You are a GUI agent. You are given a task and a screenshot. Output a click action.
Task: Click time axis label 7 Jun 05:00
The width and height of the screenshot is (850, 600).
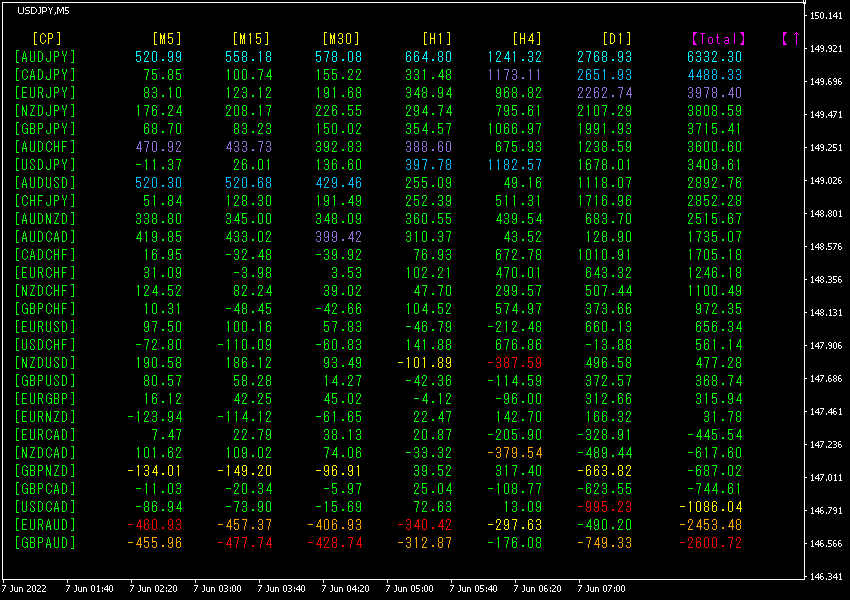click(409, 589)
